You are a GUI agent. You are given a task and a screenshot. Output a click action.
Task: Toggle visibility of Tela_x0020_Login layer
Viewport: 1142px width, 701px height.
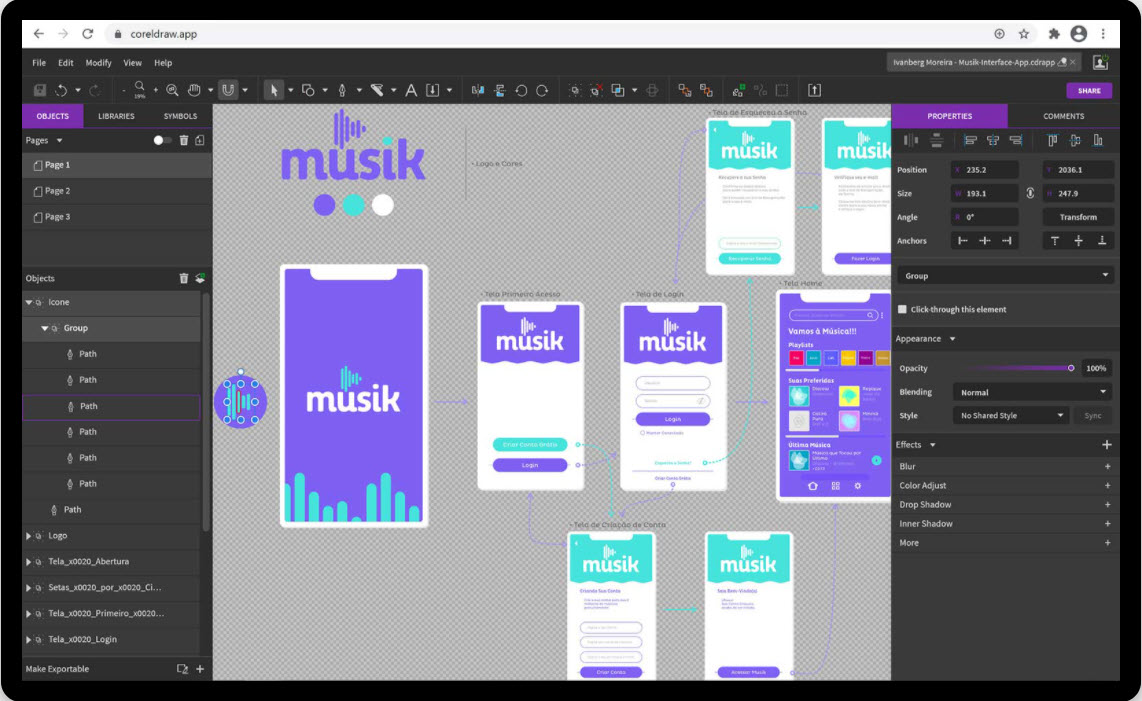(x=39, y=640)
